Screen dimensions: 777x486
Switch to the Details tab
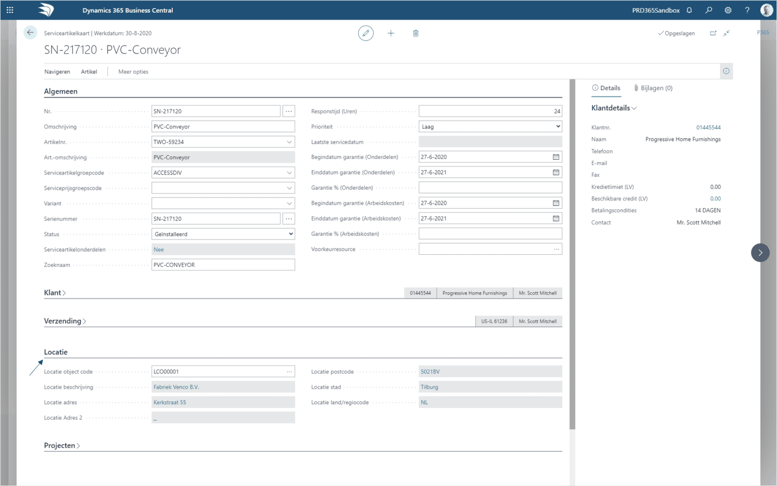(x=606, y=88)
